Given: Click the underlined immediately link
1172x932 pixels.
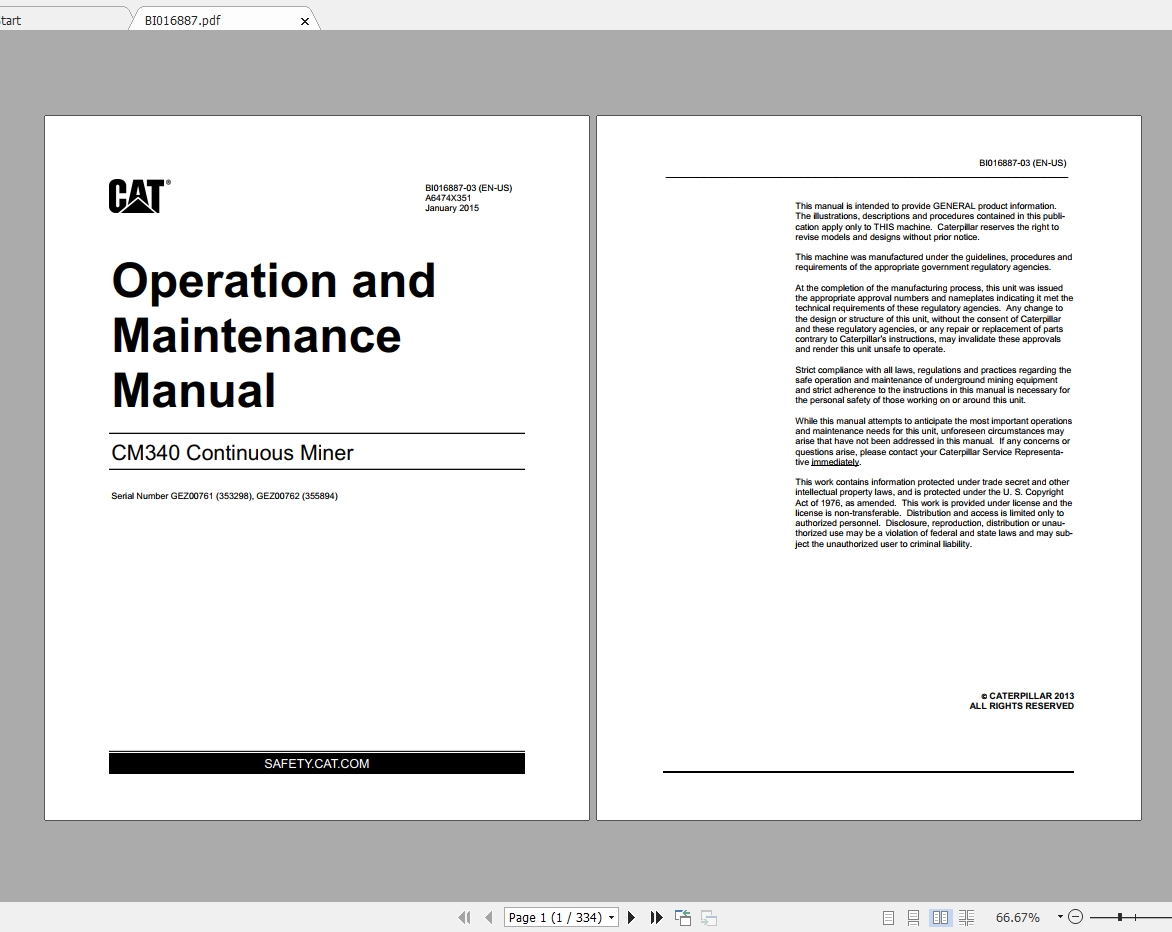Looking at the screenshot, I should pyautogui.click(x=837, y=462).
